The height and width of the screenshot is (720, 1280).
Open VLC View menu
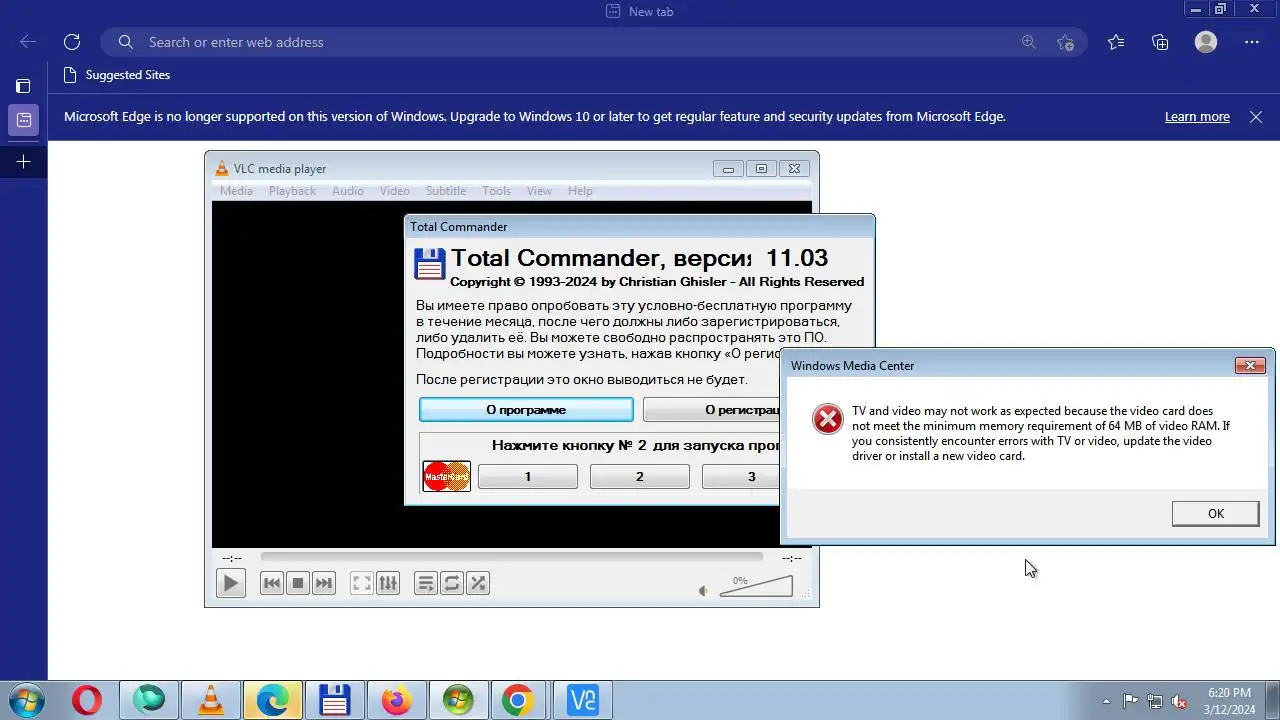tap(539, 191)
